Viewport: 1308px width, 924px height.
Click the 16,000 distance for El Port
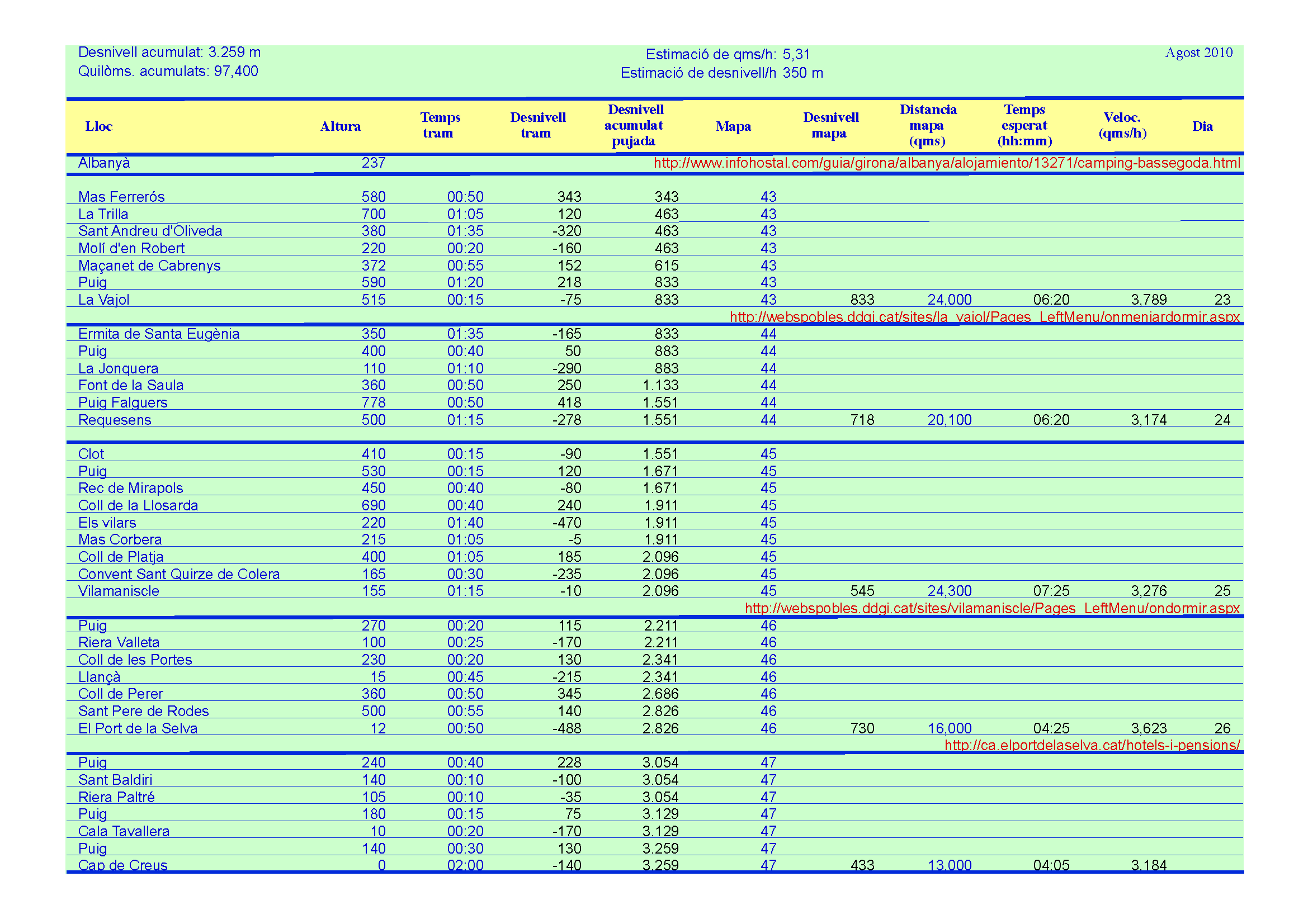(x=949, y=728)
